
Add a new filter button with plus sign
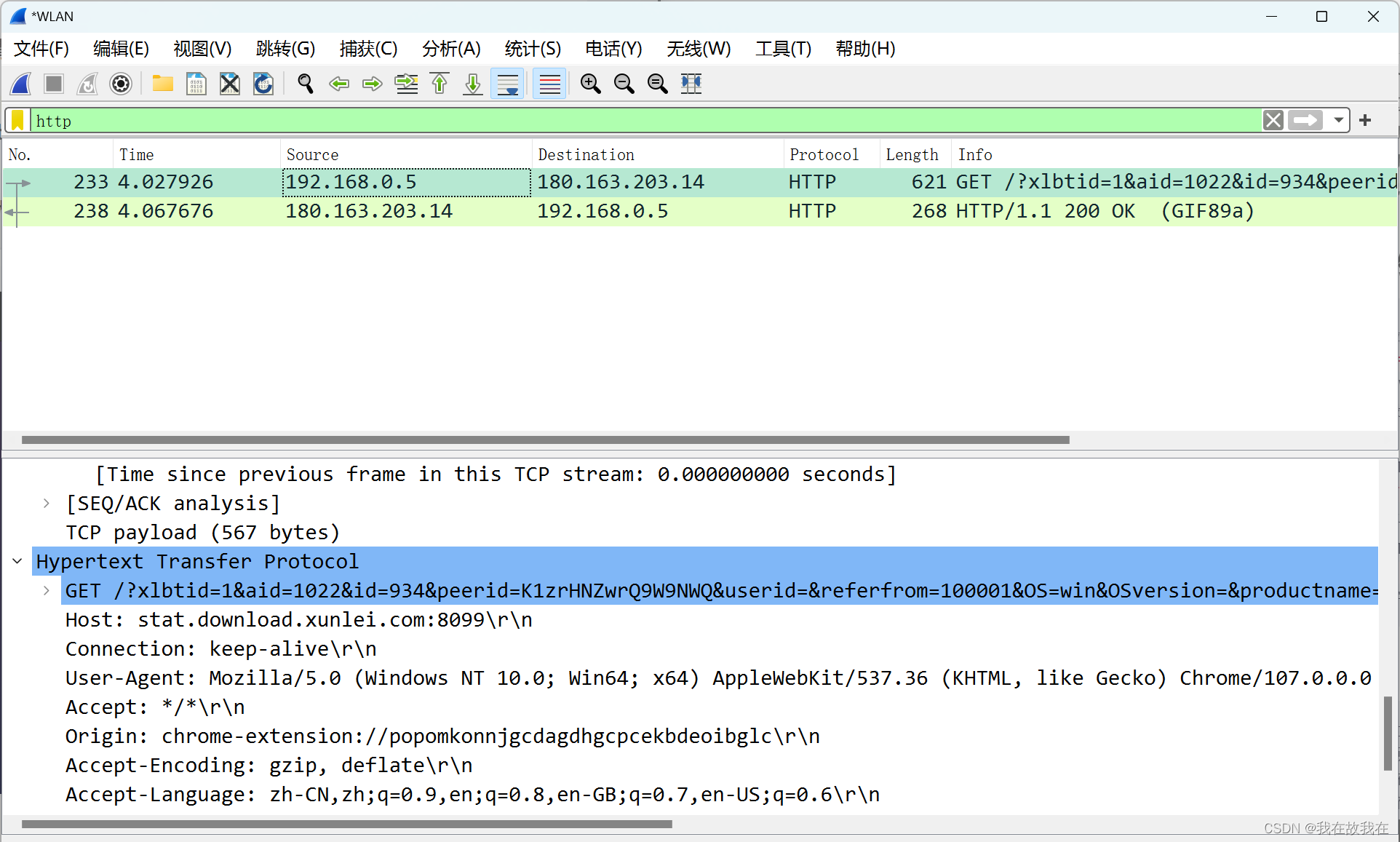1365,120
